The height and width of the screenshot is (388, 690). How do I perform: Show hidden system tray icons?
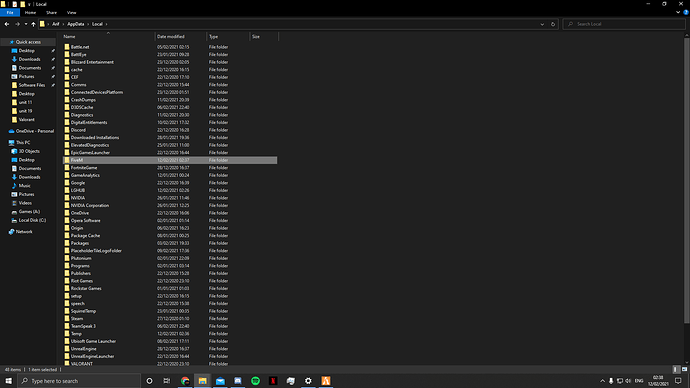pyautogui.click(x=602, y=381)
